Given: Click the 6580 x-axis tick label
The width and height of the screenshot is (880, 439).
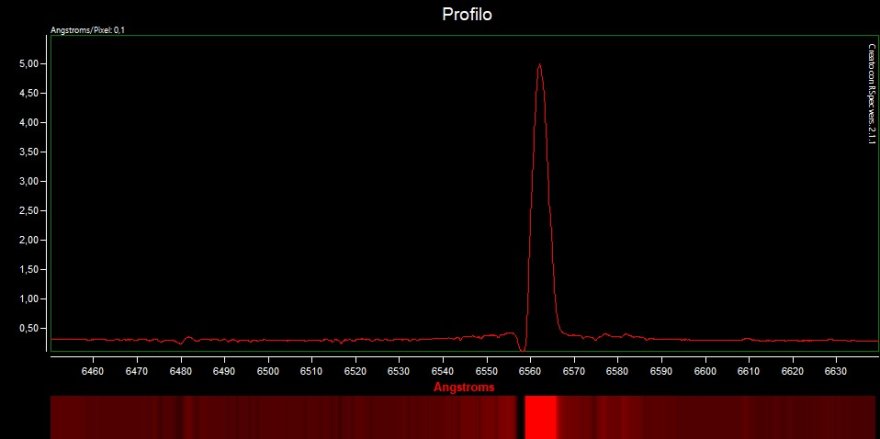Looking at the screenshot, I should coord(617,371).
